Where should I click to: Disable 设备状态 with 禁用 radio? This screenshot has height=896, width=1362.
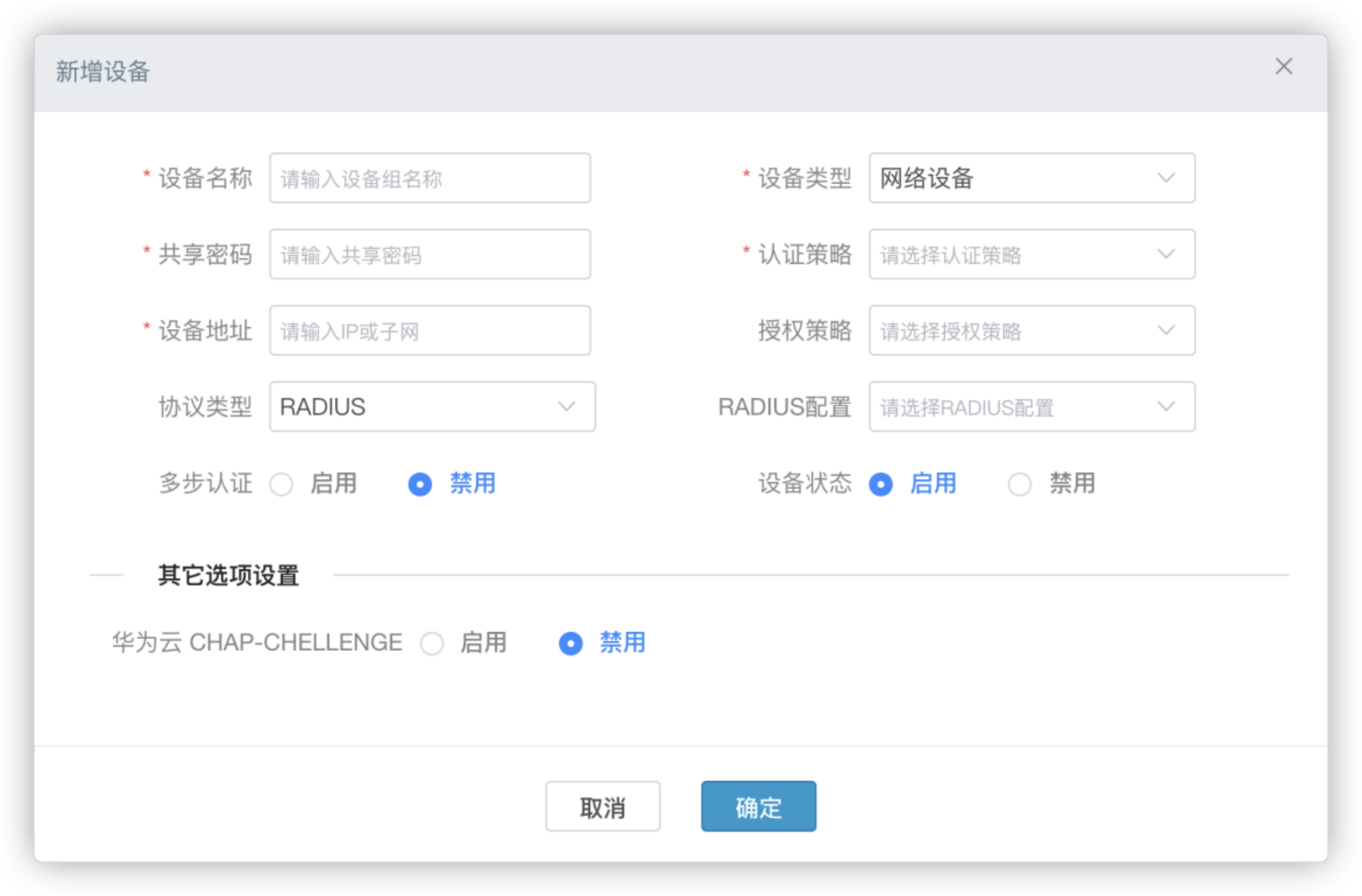[1020, 484]
